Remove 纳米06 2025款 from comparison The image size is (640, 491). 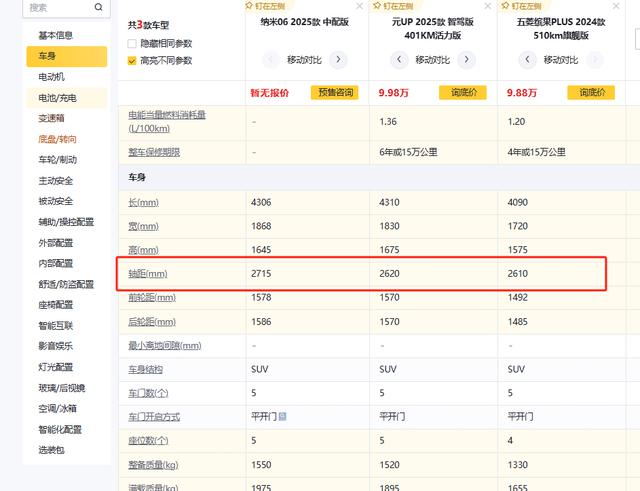(360, 6)
